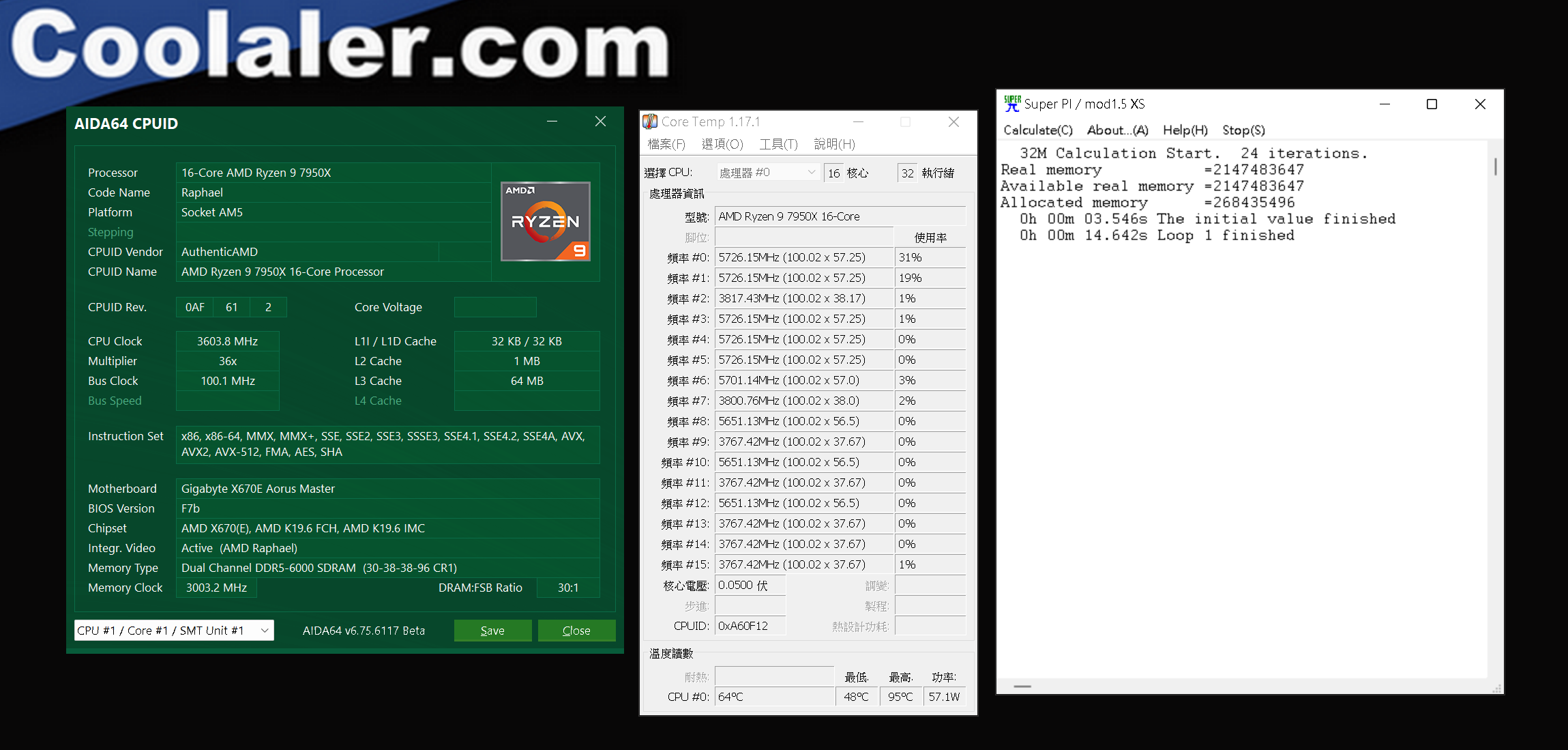Open the Stop(S) menu in Super PI
Viewport: 1568px width, 750px height.
click(1243, 130)
